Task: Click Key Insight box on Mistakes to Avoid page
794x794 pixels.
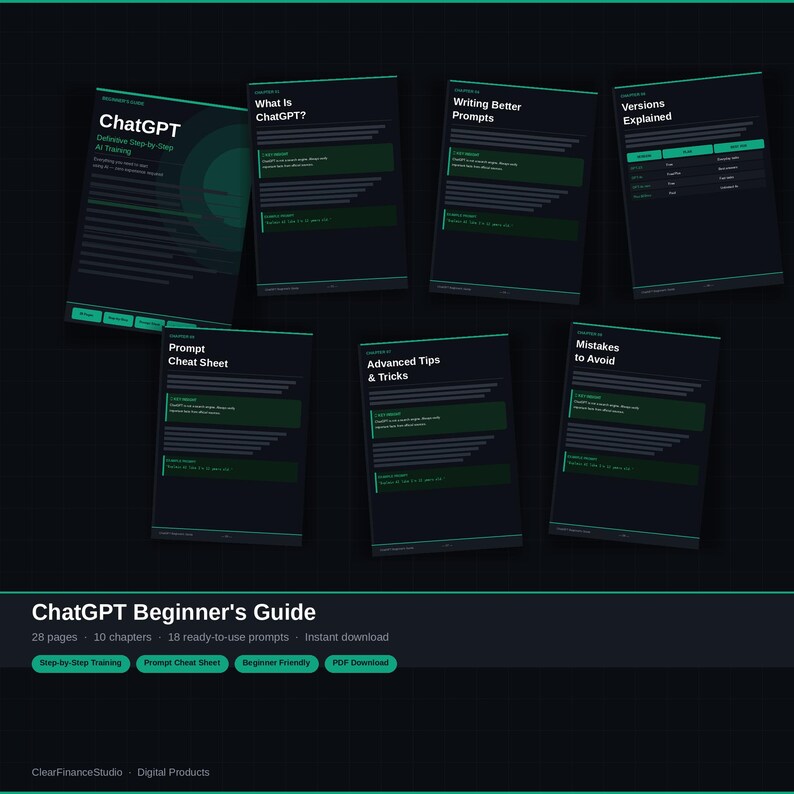Action: [x=637, y=410]
